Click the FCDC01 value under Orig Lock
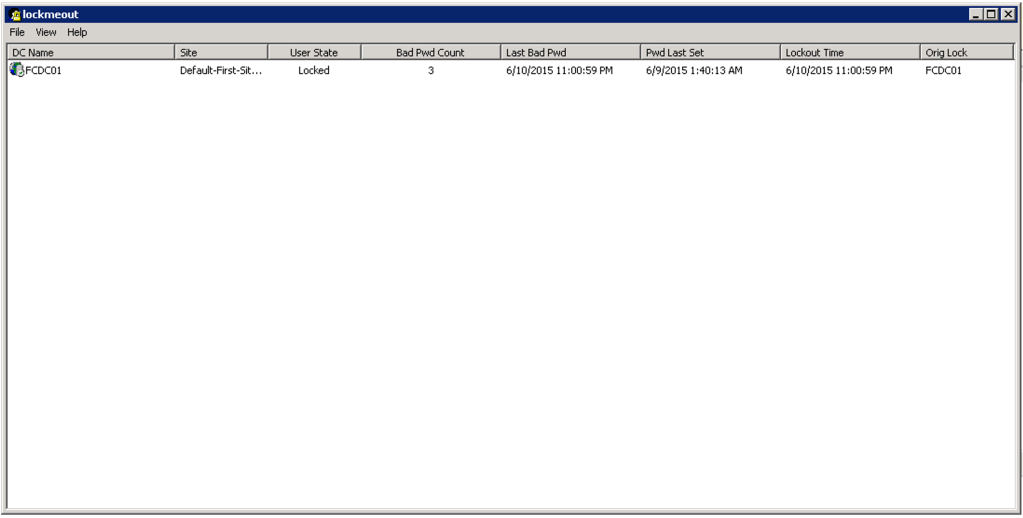Screen dimensions: 1023x518 click(943, 71)
